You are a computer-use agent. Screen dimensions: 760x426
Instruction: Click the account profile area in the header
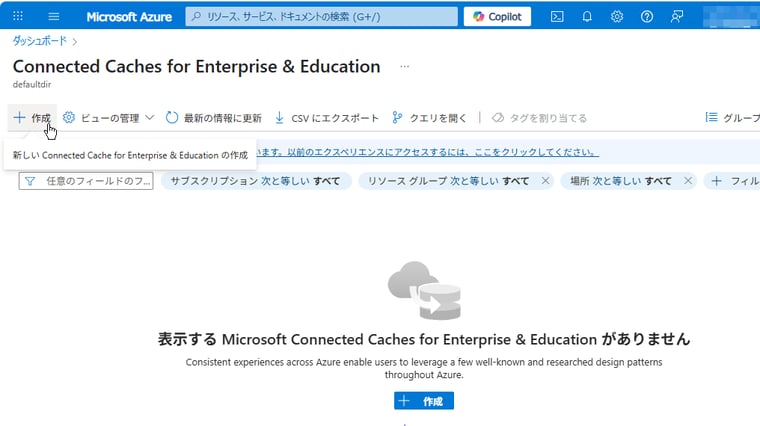click(x=731, y=16)
